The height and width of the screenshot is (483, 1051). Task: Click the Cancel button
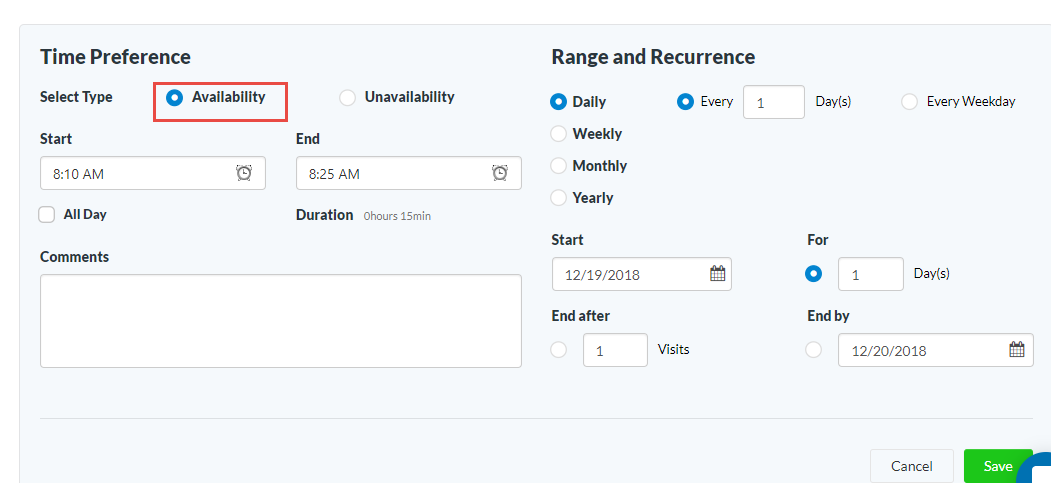[911, 466]
